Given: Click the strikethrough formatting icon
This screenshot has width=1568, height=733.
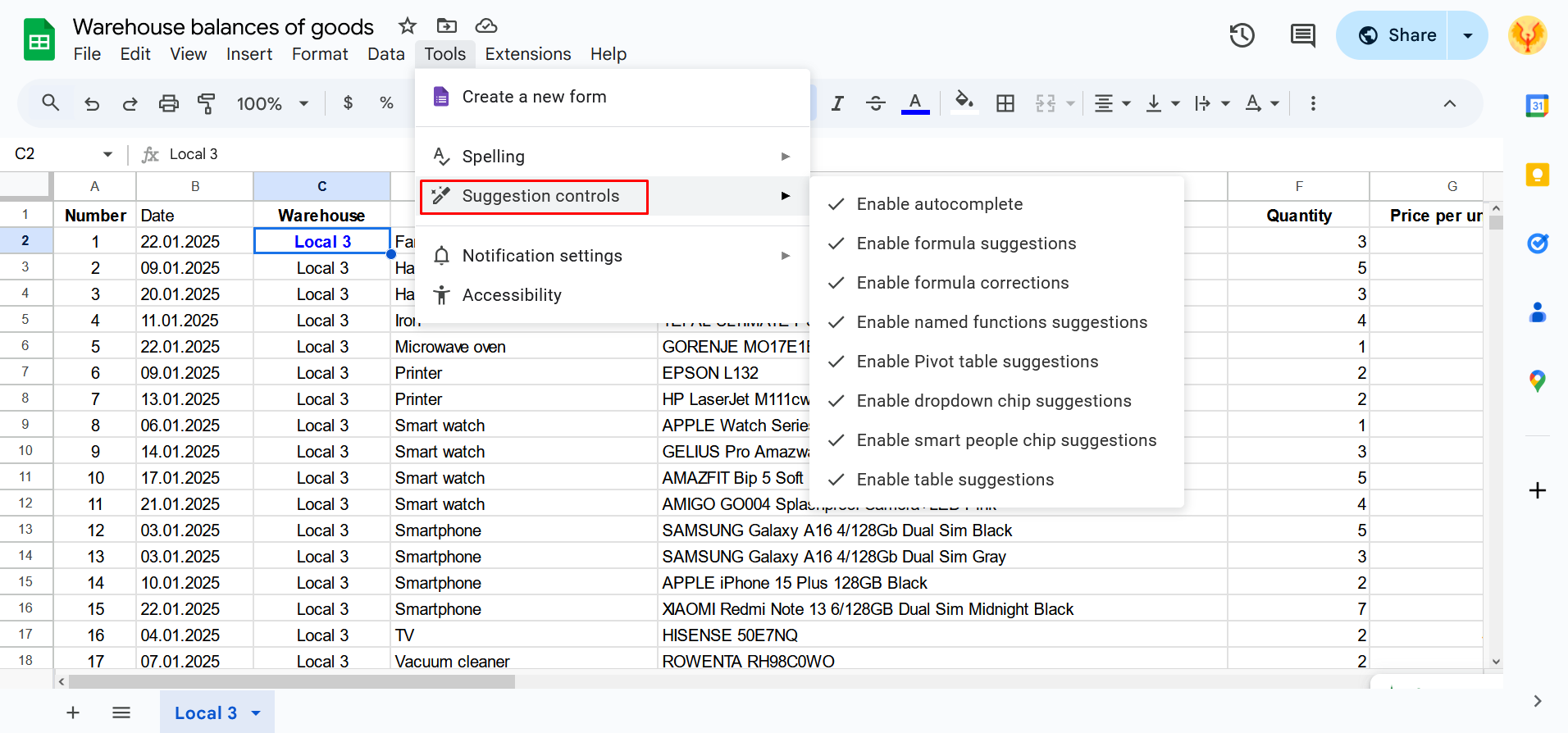Looking at the screenshot, I should tap(876, 103).
